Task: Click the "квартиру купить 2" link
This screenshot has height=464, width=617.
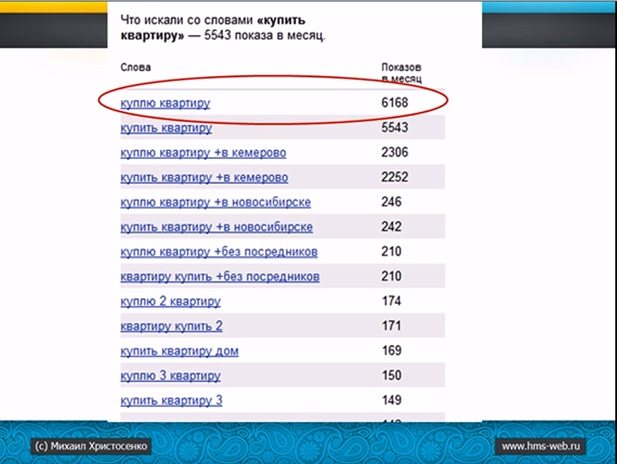Action: pyautogui.click(x=171, y=326)
